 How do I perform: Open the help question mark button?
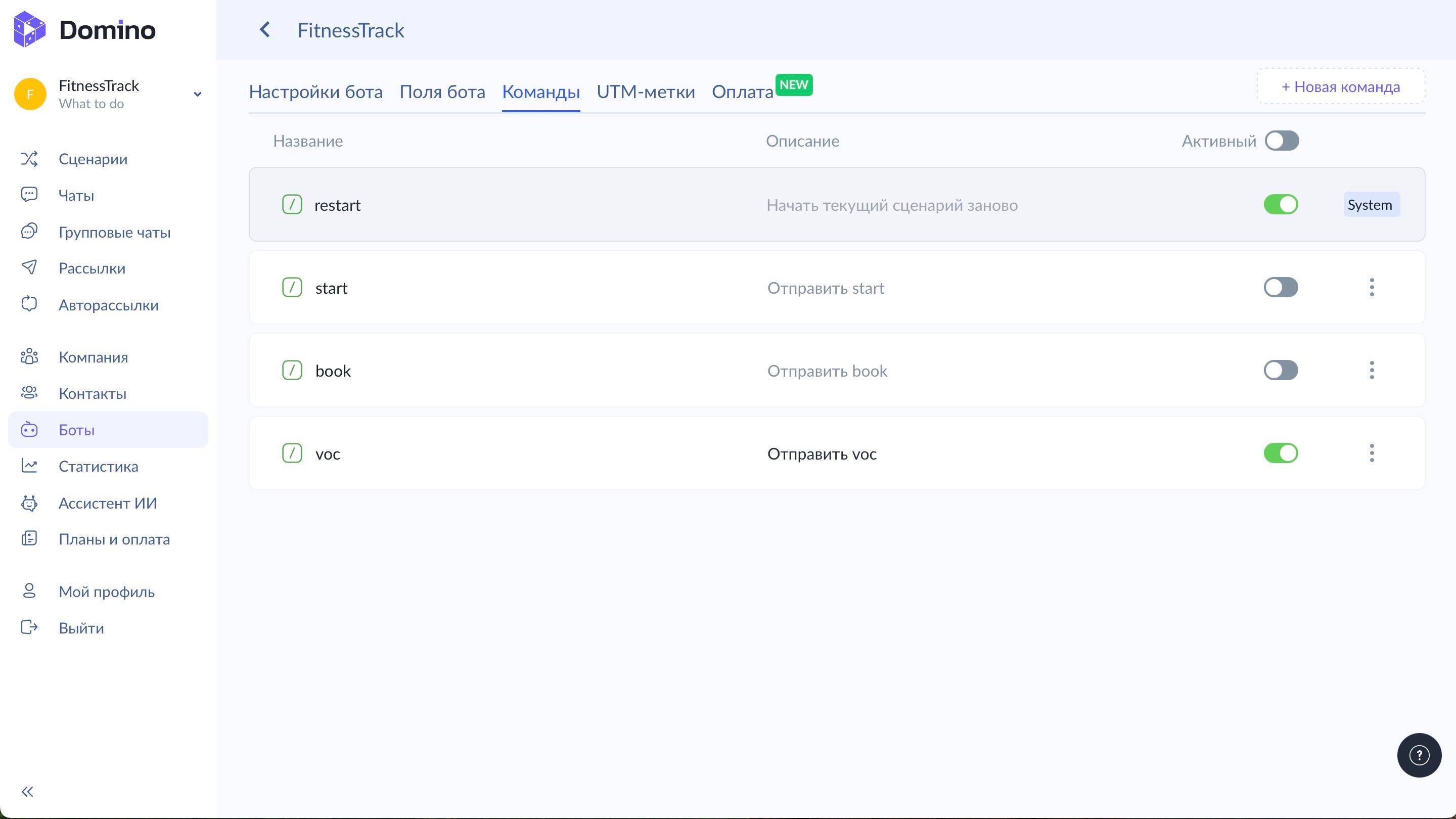click(1419, 755)
